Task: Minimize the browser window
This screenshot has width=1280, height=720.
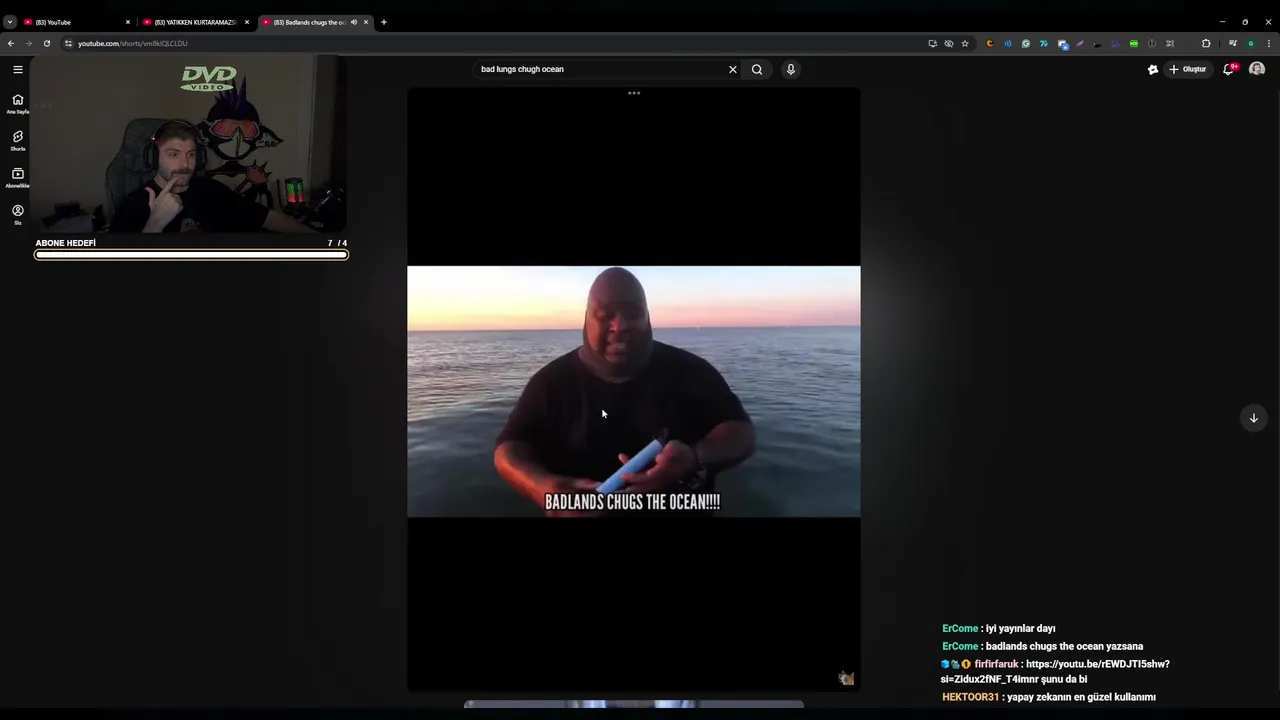Action: (x=1222, y=22)
